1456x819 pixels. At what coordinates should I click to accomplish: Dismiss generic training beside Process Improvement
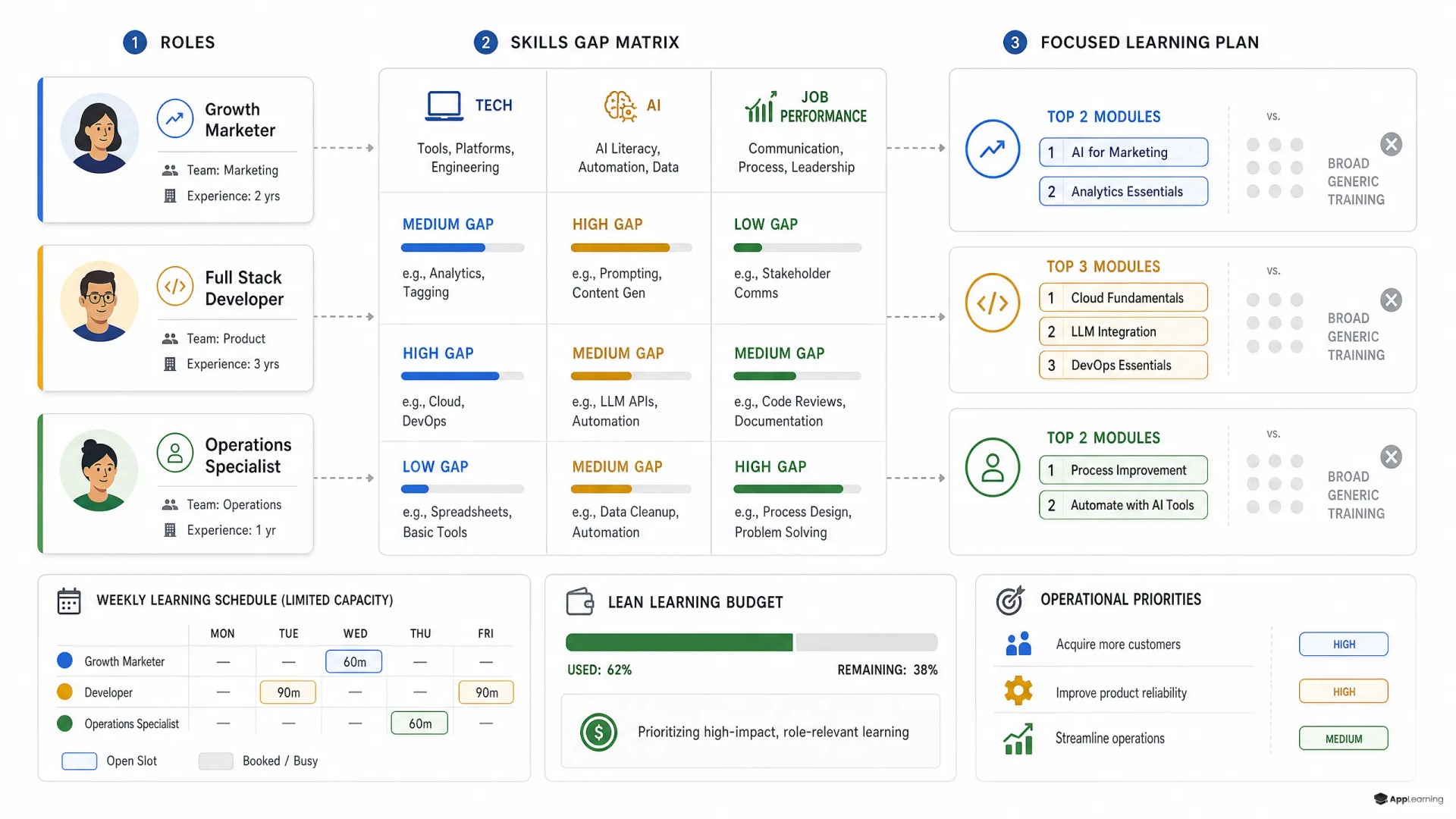click(x=1391, y=457)
